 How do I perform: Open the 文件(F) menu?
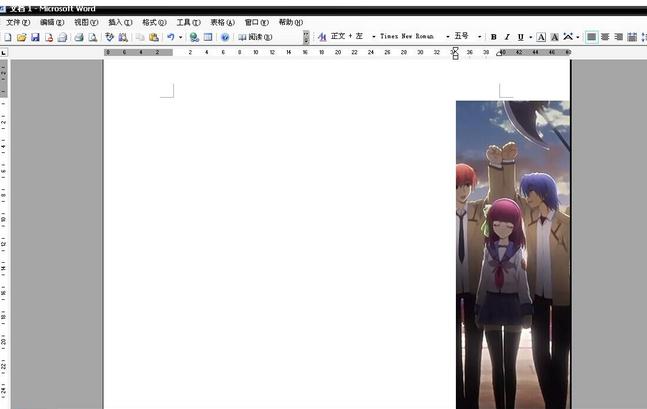coord(18,22)
